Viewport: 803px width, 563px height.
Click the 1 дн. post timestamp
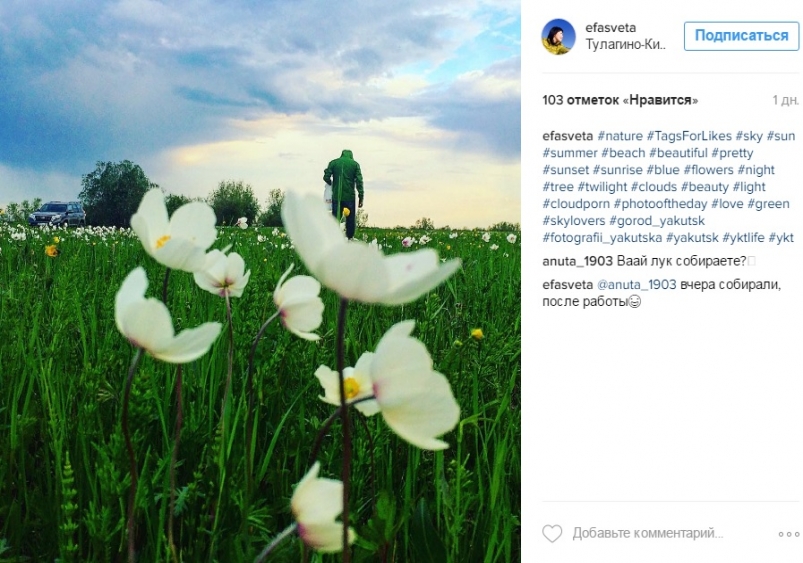[786, 100]
